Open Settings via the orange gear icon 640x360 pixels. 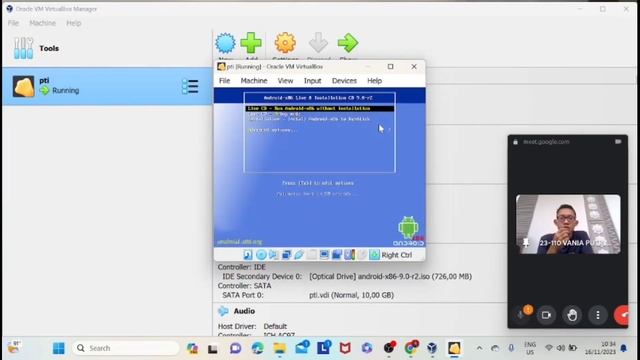285,43
